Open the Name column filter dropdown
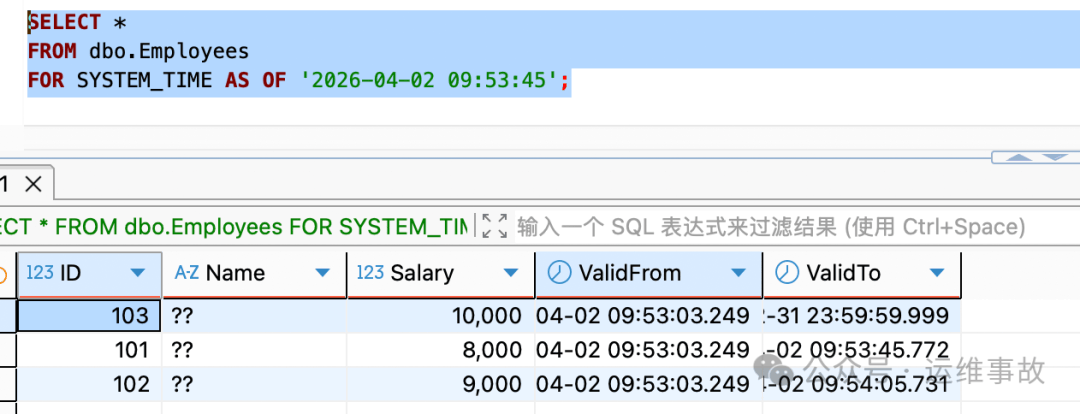This screenshot has width=1080, height=414. [322, 273]
